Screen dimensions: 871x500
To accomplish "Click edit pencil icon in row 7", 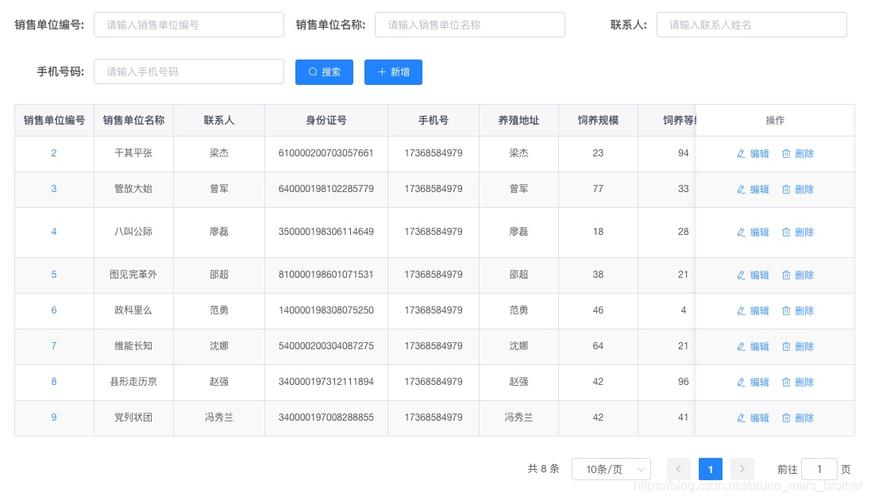I will coord(741,347).
